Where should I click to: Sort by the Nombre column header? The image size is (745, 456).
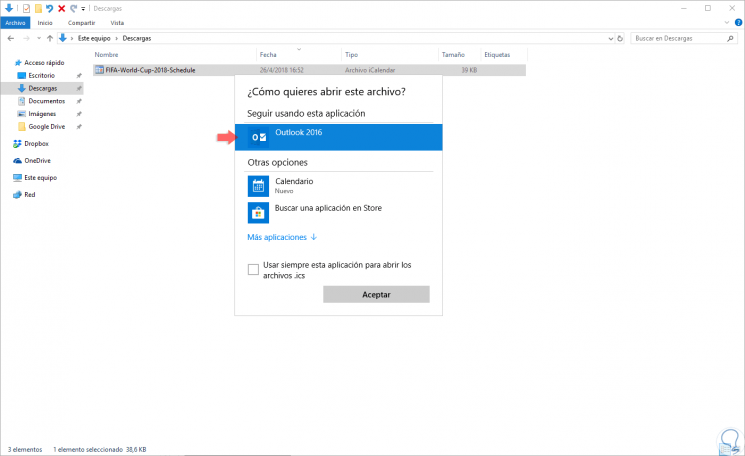point(106,55)
